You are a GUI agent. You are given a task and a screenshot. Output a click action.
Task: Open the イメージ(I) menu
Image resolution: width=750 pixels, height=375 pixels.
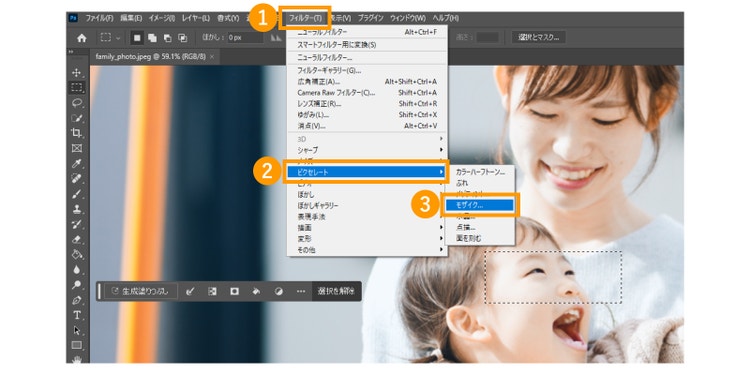coord(162,18)
